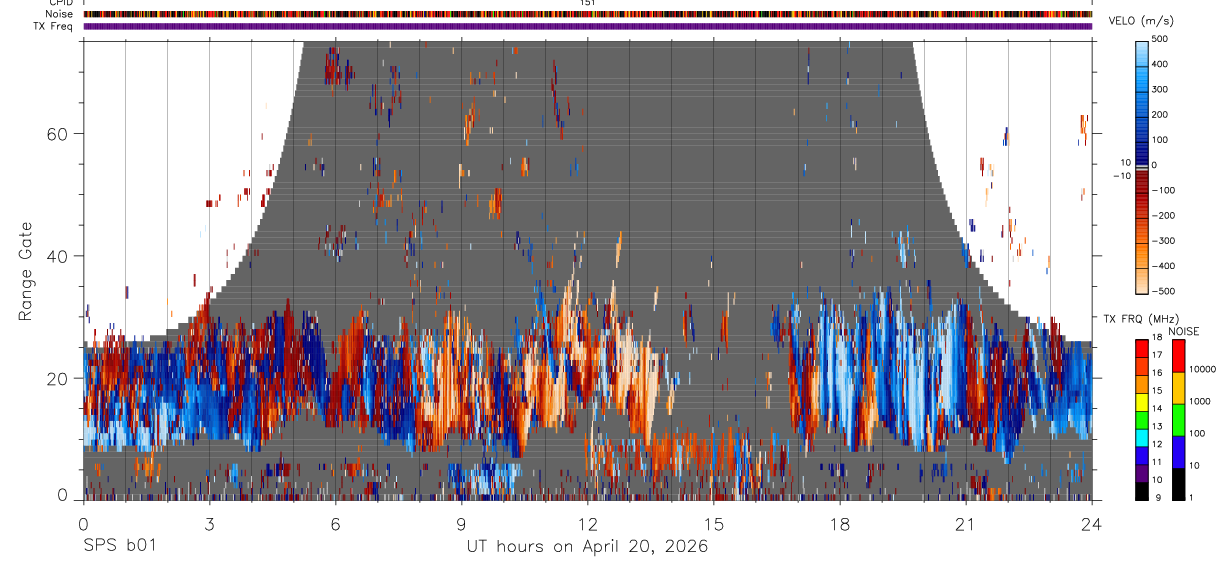Click velocity scale label '200'
The height and width of the screenshot is (567, 1228).
1160,114
